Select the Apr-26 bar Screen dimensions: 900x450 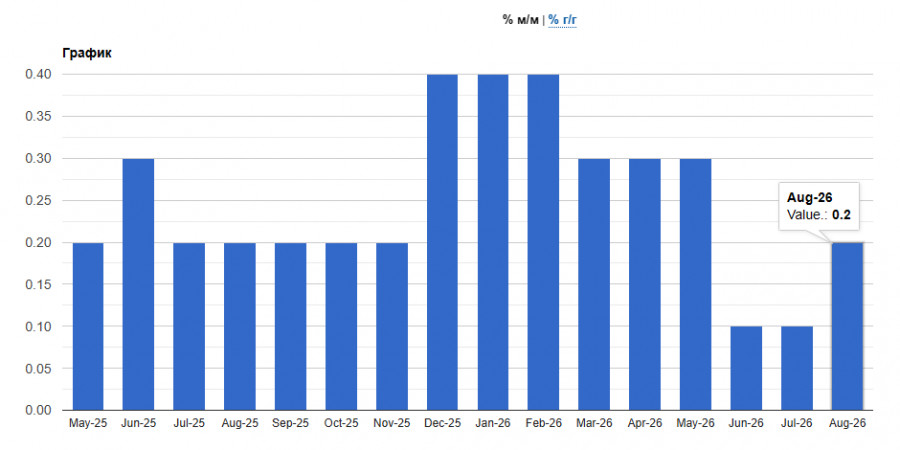tap(645, 285)
